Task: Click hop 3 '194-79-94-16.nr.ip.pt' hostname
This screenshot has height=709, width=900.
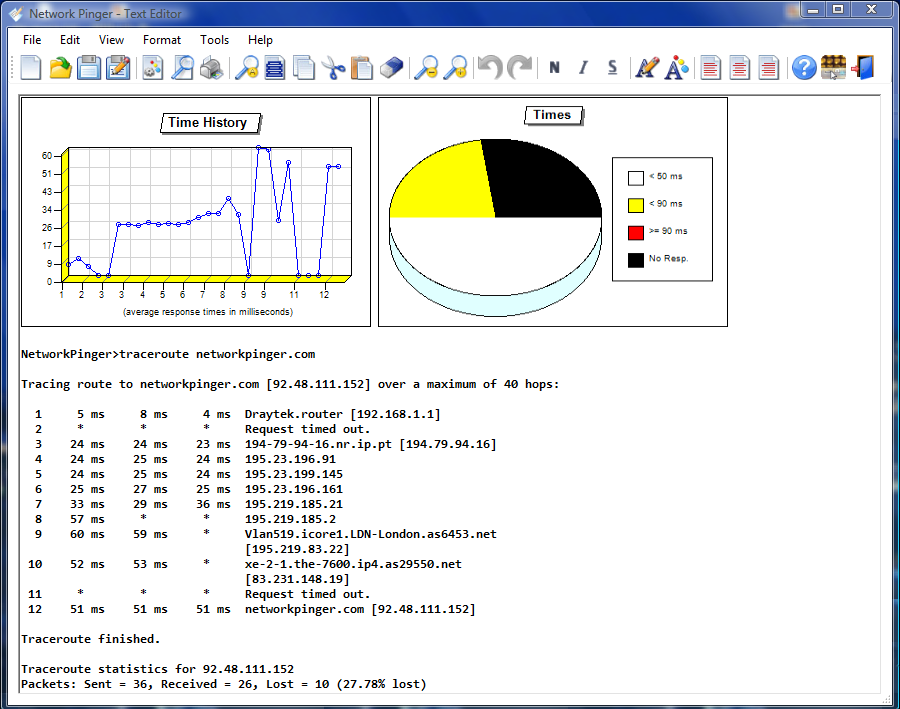Action: tap(318, 444)
